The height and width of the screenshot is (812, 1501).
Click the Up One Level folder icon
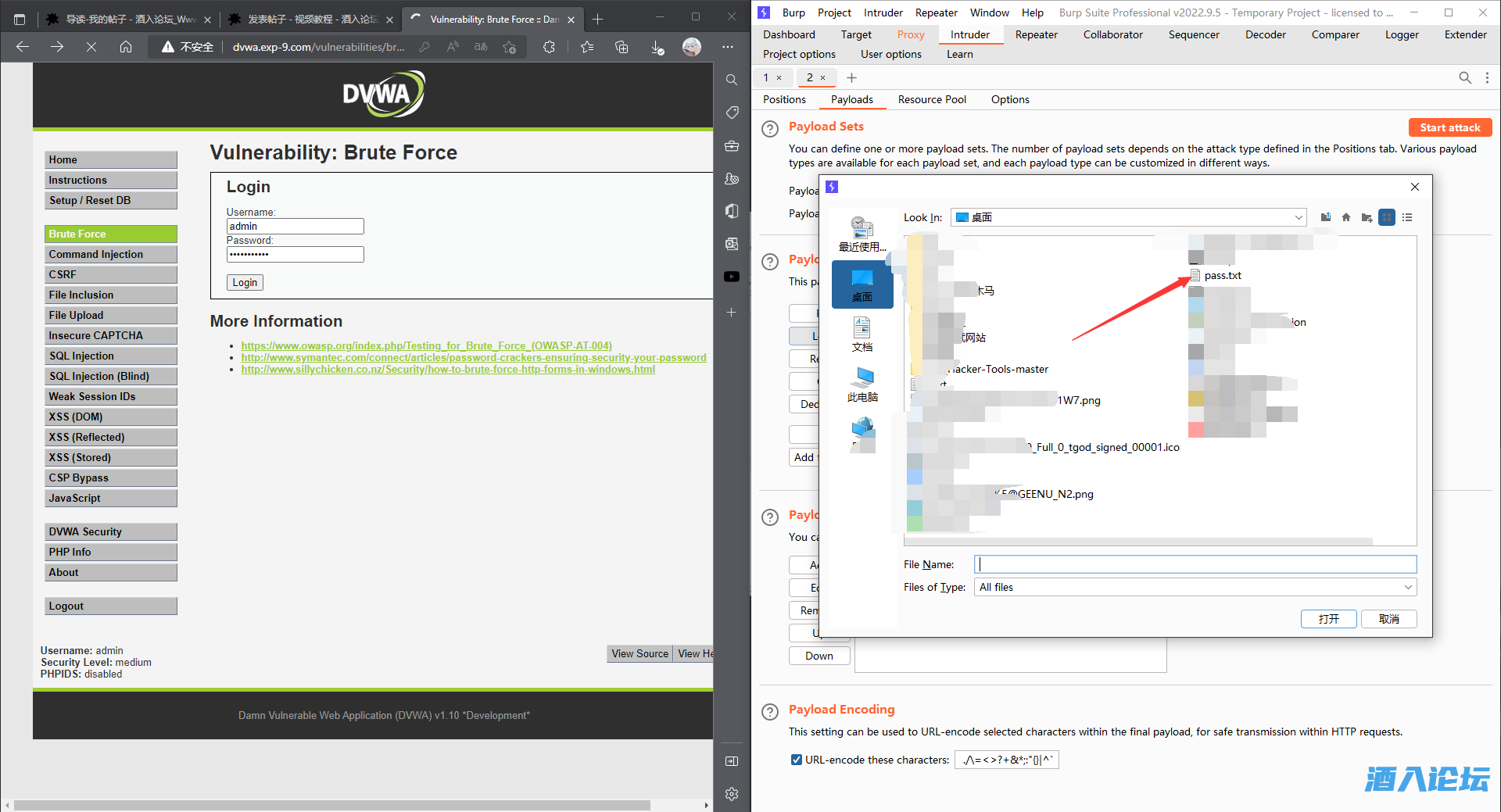(x=1326, y=217)
